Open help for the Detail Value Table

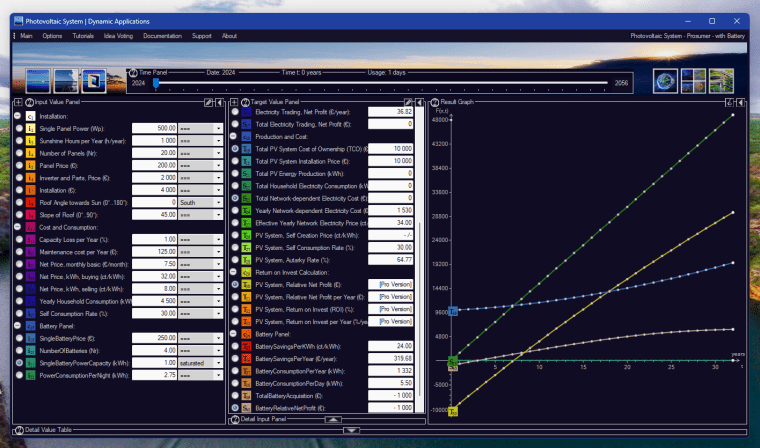coord(19,430)
